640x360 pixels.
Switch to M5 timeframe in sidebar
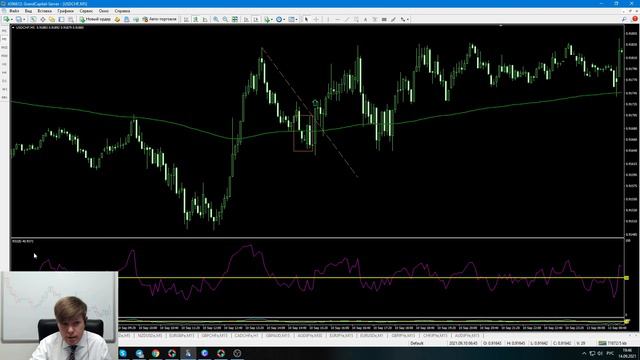[x=4, y=39]
